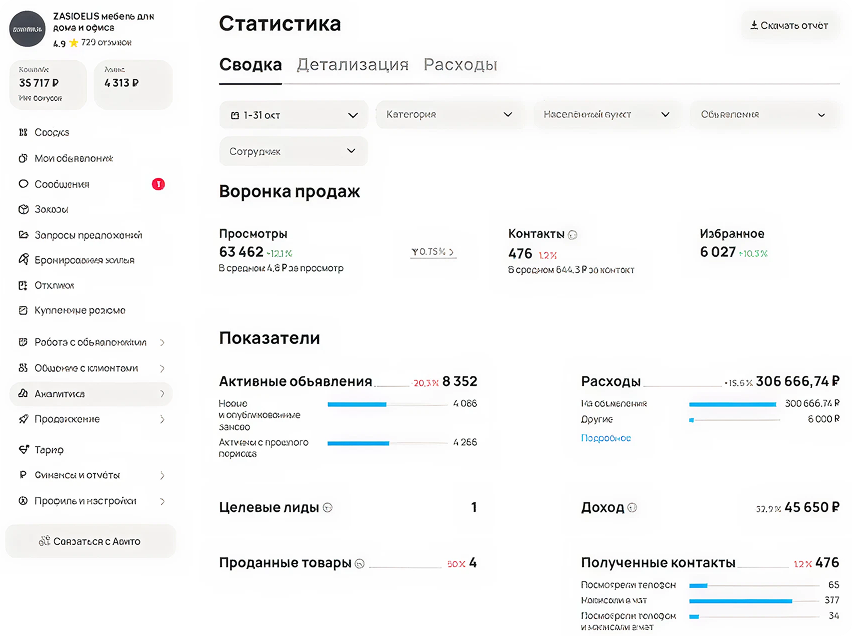Click the Подробнее link under Расходы
This screenshot has width=852, height=636.
coord(606,438)
